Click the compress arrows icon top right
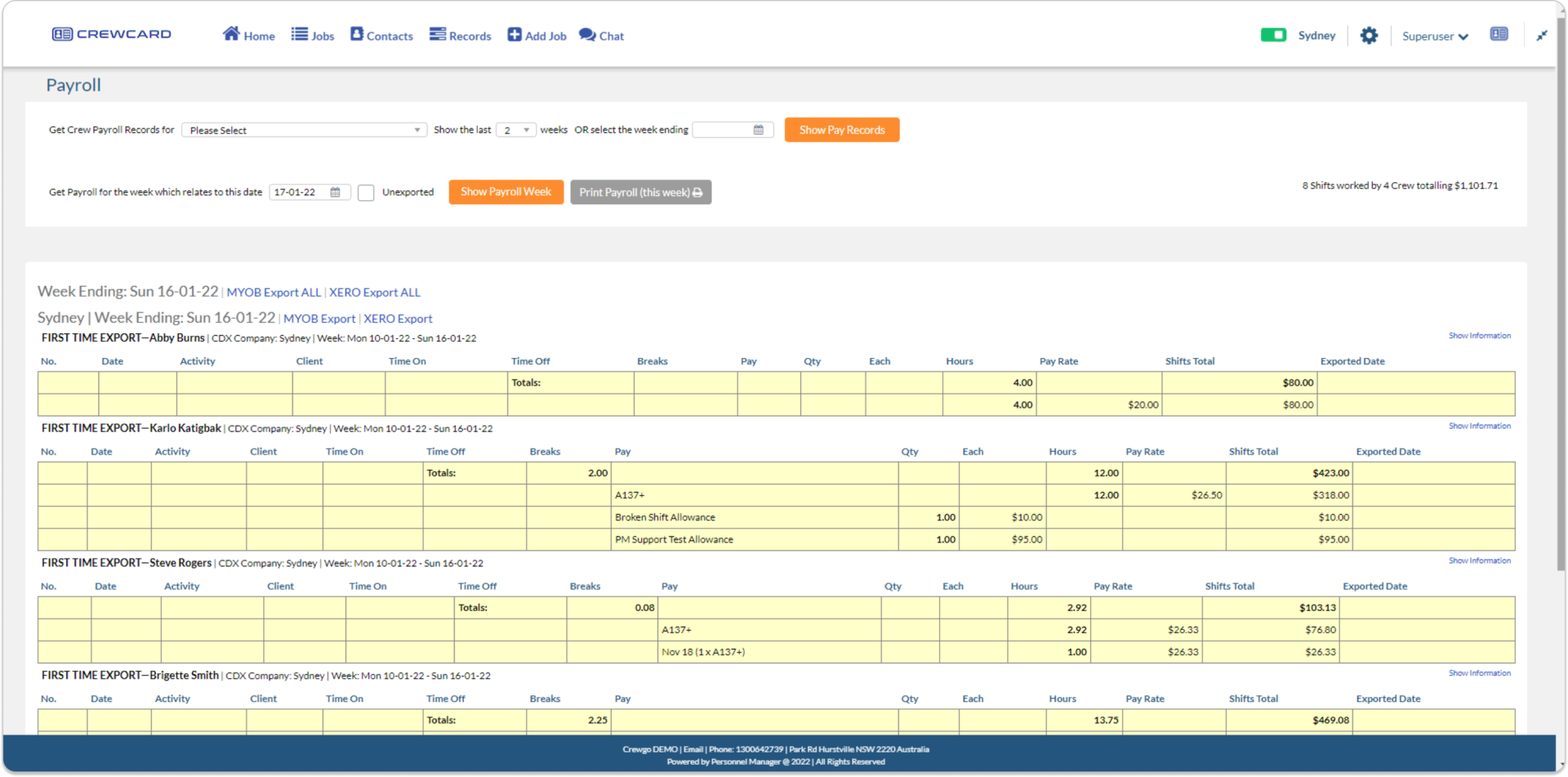The height and width of the screenshot is (777, 1568). pyautogui.click(x=1543, y=35)
